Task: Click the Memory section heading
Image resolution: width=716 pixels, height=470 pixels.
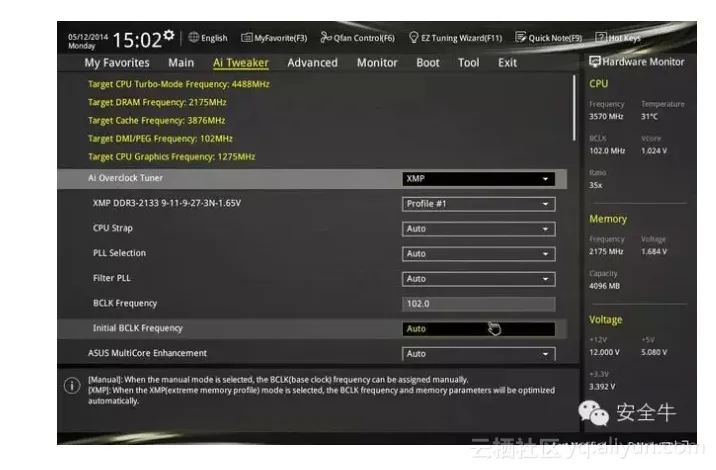Action: click(608, 219)
